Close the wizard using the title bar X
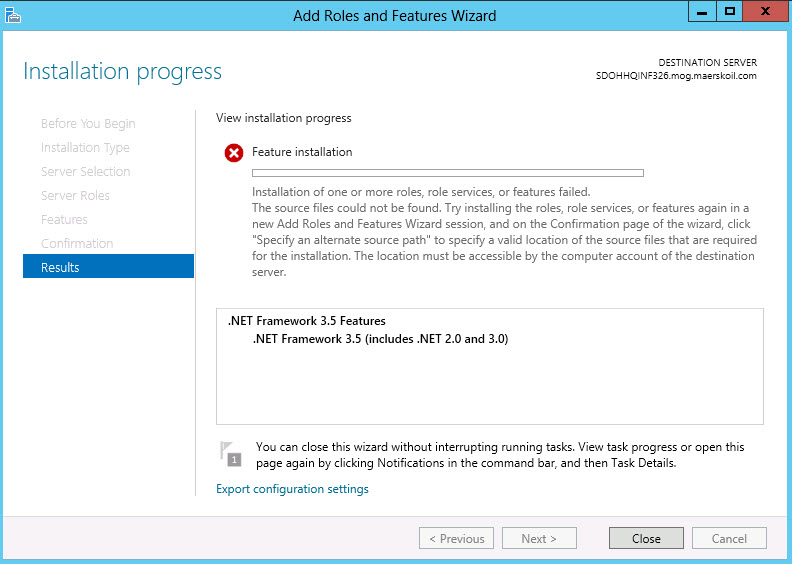 [x=765, y=11]
